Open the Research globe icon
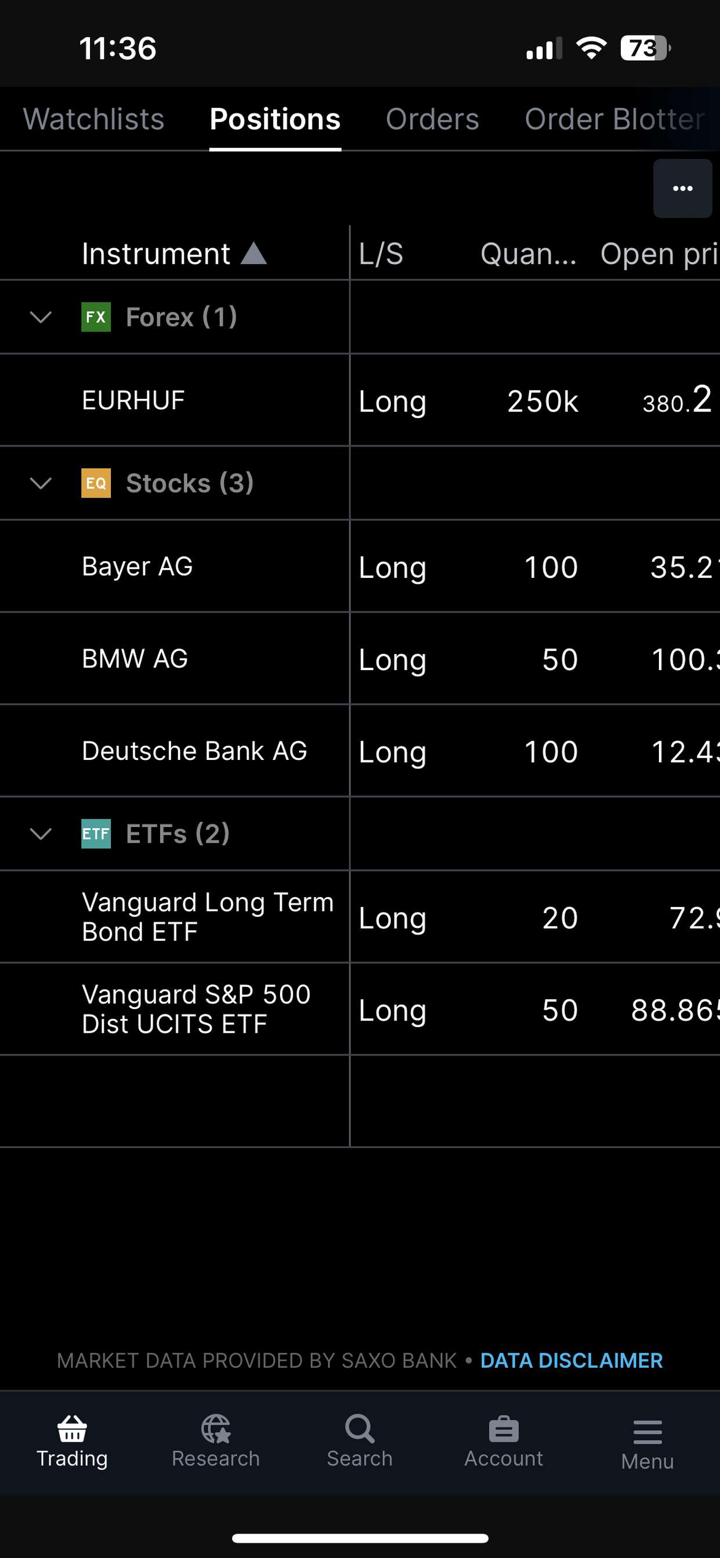This screenshot has height=1558, width=720. [216, 1429]
